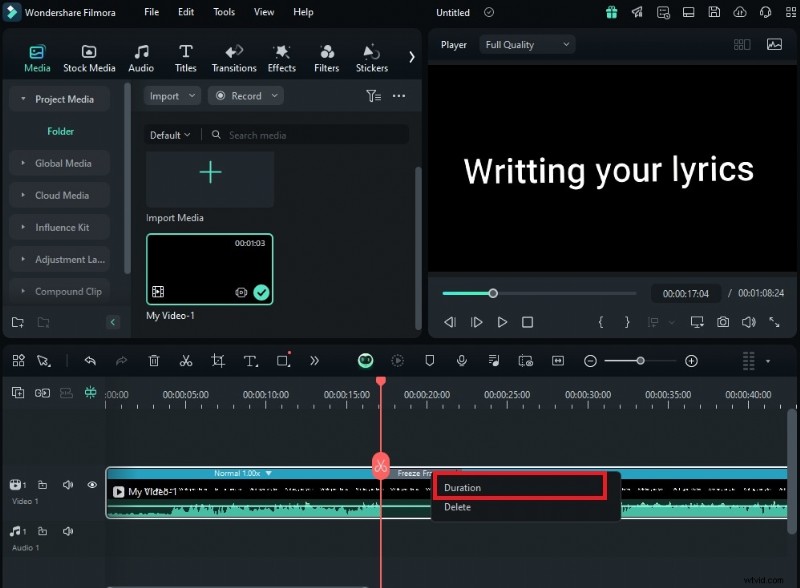The width and height of the screenshot is (800, 588).
Task: Add a marker using the marker icon
Action: (429, 361)
